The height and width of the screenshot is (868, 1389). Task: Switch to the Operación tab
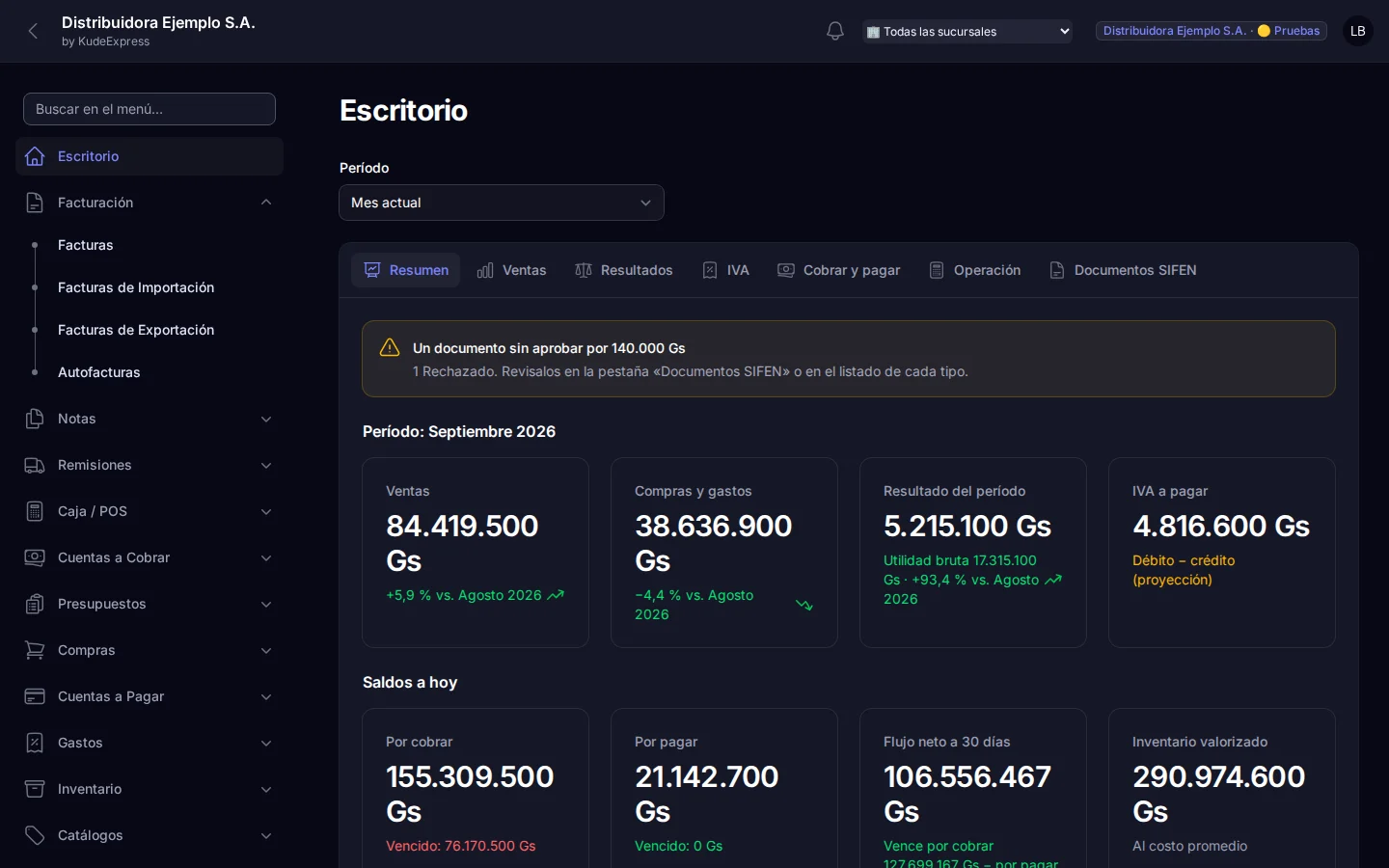(974, 270)
